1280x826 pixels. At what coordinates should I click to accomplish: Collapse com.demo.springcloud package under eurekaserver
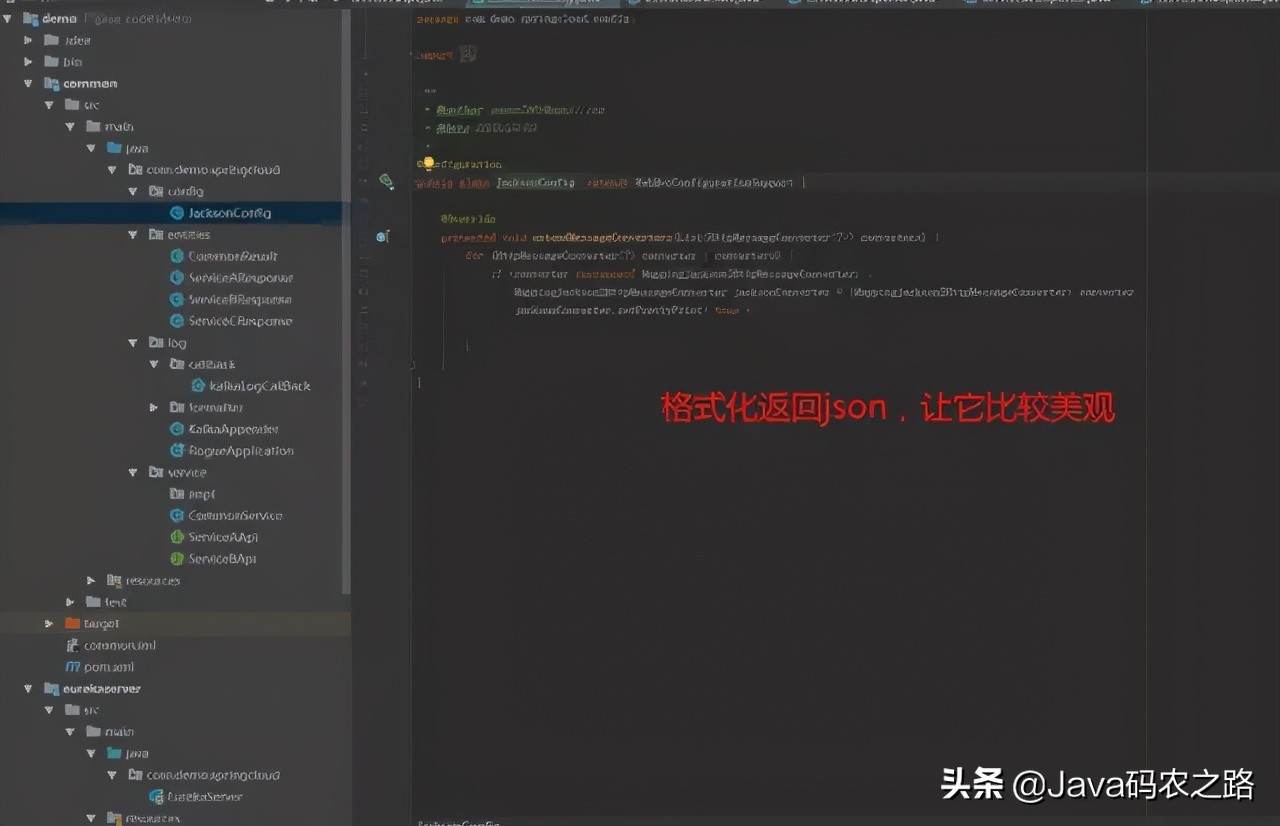112,775
